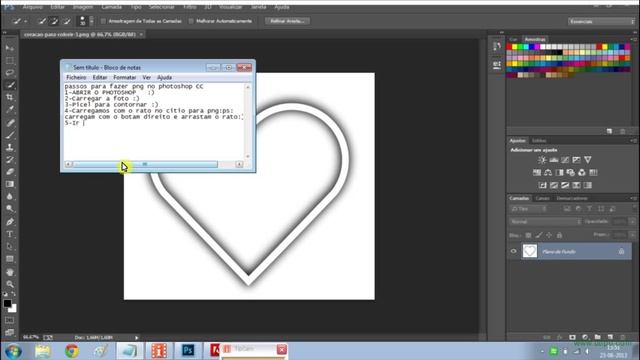Expand the status bar Doc info arrow
Image resolution: width=640 pixels, height=360 pixels.
137,338
